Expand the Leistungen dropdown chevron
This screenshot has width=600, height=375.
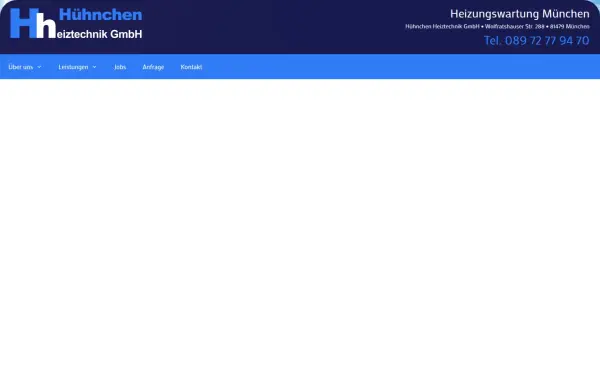94,67
